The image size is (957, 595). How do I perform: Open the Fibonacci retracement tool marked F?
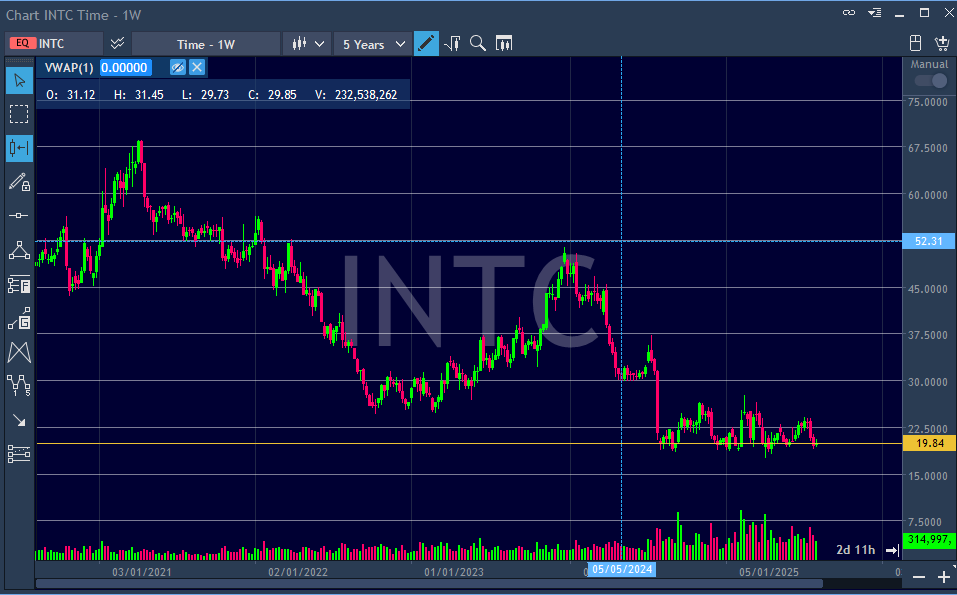(x=20, y=284)
